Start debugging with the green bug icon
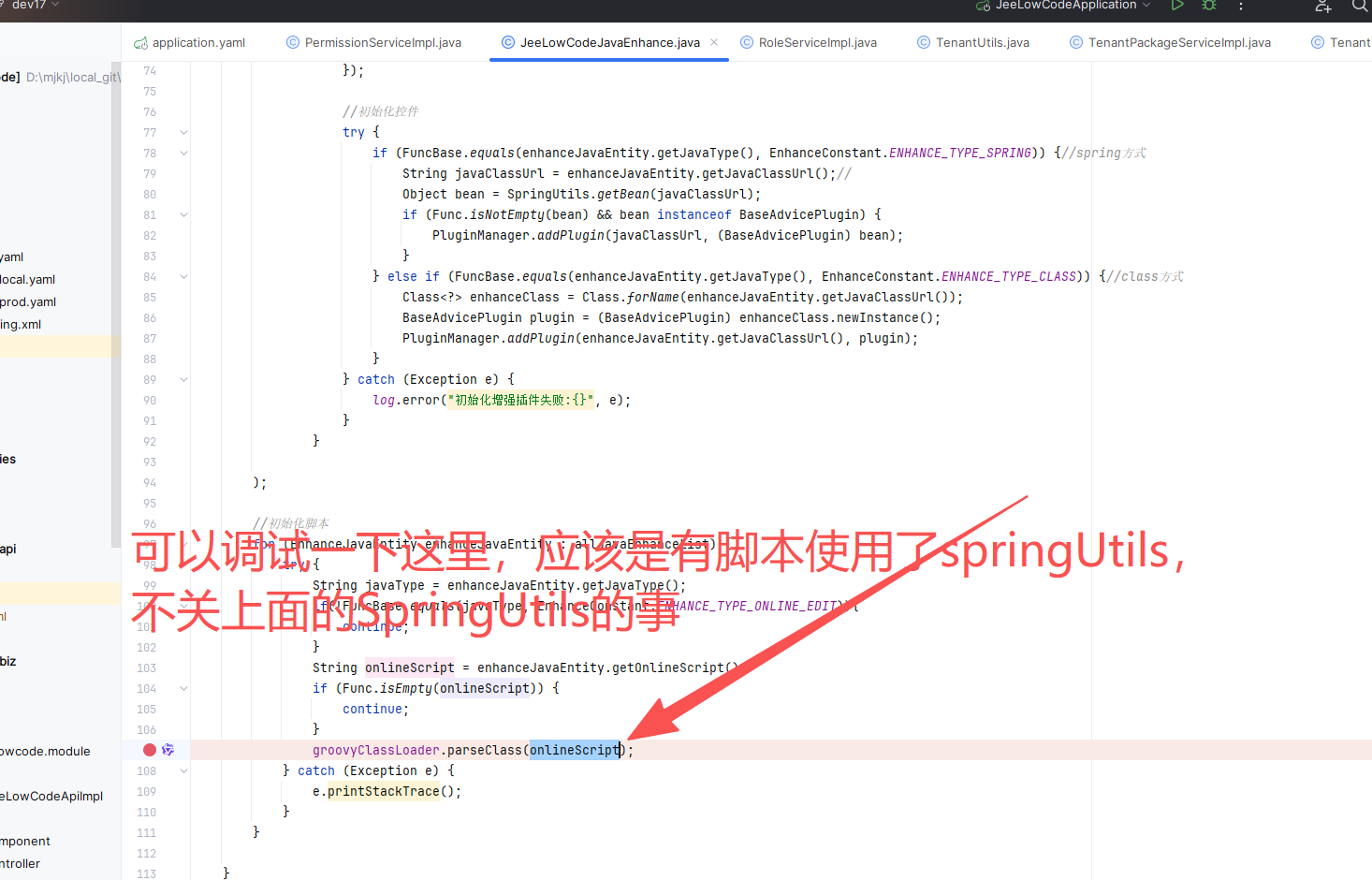1372x880 pixels. click(1209, 6)
